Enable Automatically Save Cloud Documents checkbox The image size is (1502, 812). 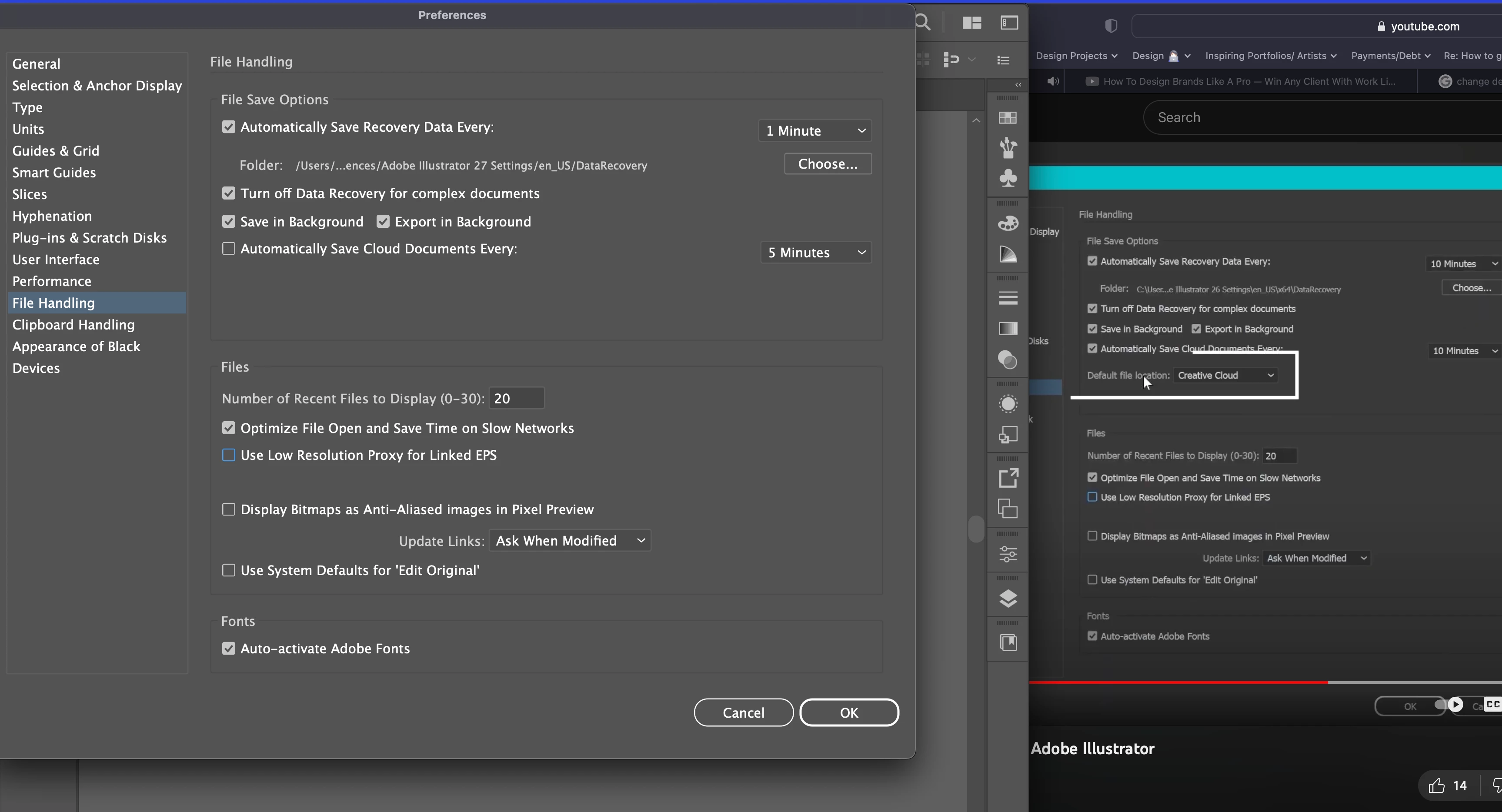(229, 249)
